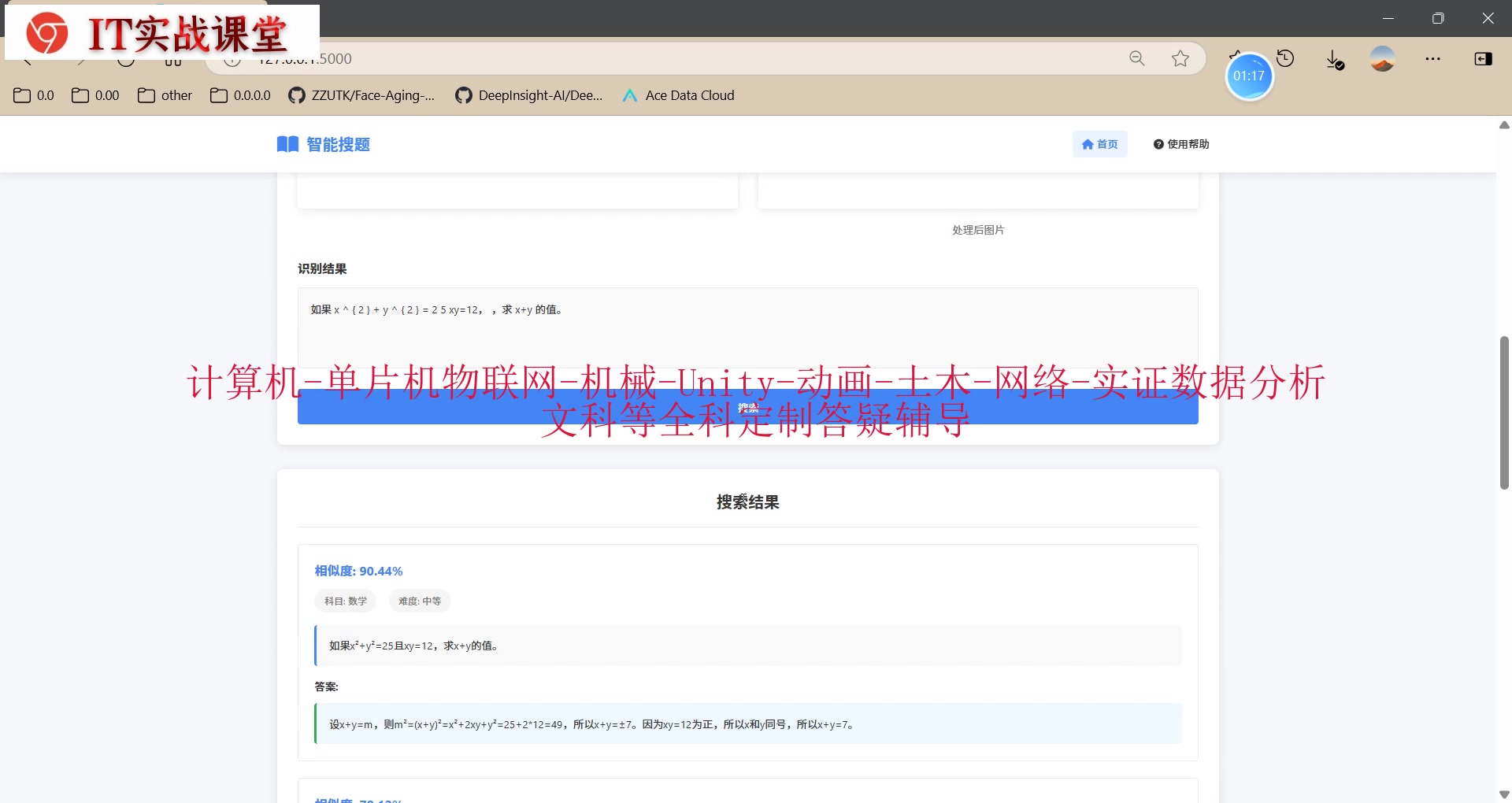Screen dimensions: 1512x803
Task: Open the downloads icon in toolbar
Action: [x=1335, y=59]
